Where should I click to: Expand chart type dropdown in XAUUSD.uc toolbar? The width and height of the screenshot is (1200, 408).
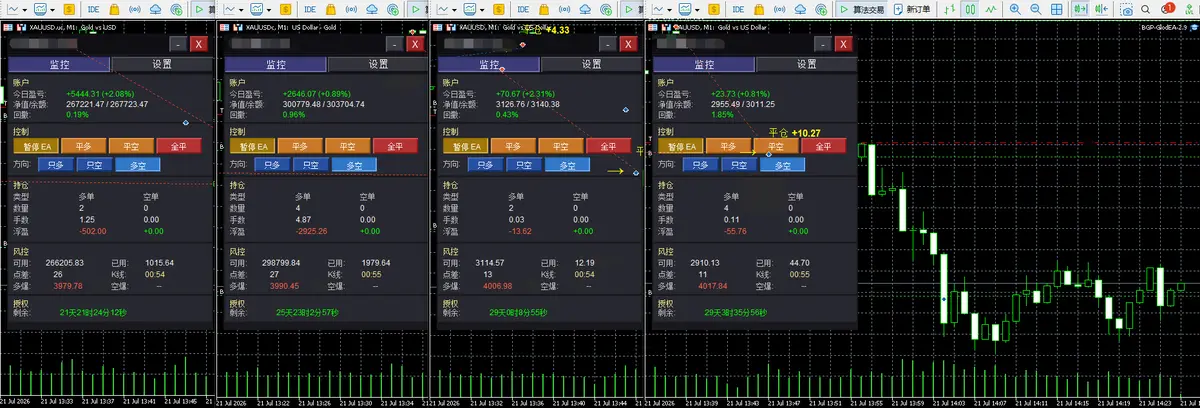[x=25, y=10]
